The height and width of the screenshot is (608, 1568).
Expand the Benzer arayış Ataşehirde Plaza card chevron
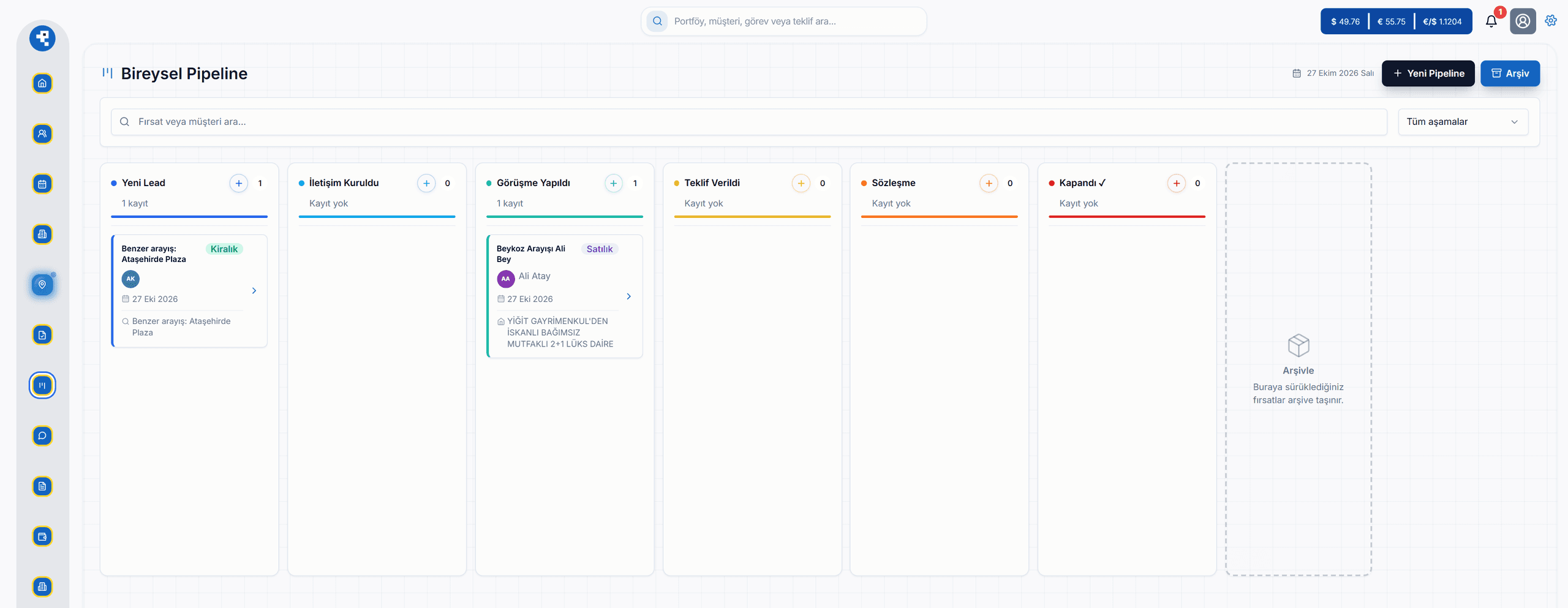254,291
